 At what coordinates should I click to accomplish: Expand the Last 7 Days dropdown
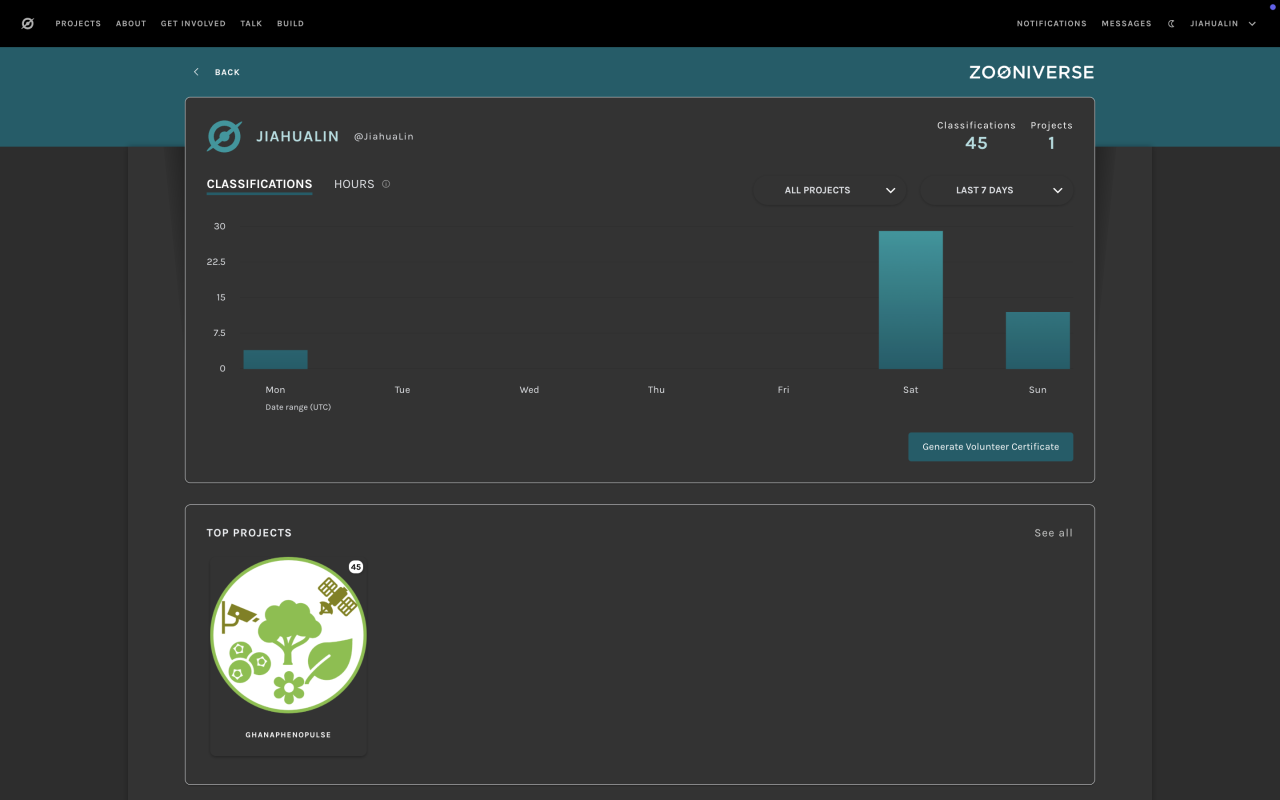(996, 190)
